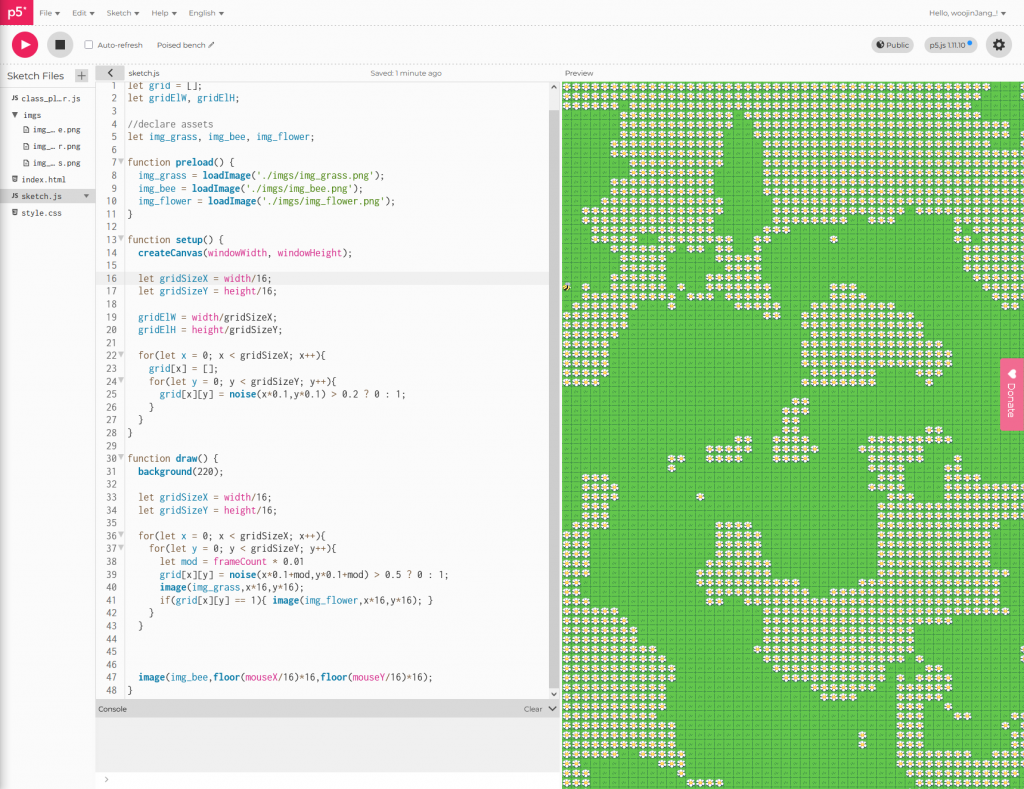The image size is (1024, 789).
Task: Open the pink Donate tab
Action: pyautogui.click(x=1011, y=393)
